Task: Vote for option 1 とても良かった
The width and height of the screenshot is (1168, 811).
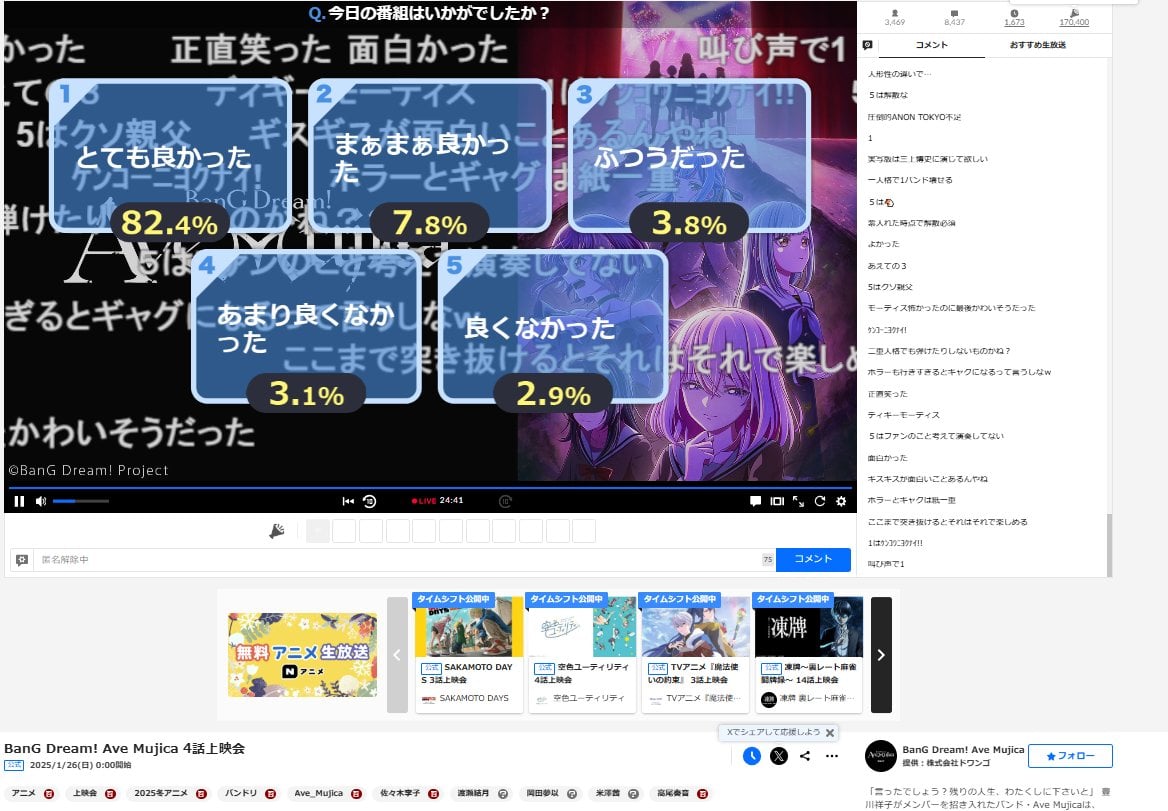Action: click(171, 156)
